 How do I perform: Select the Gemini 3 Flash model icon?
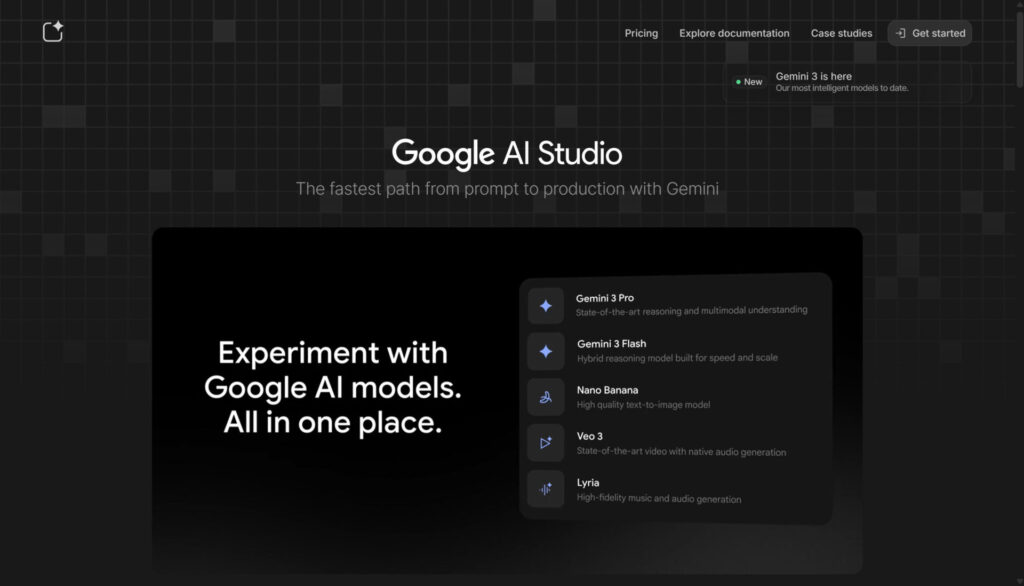[545, 351]
